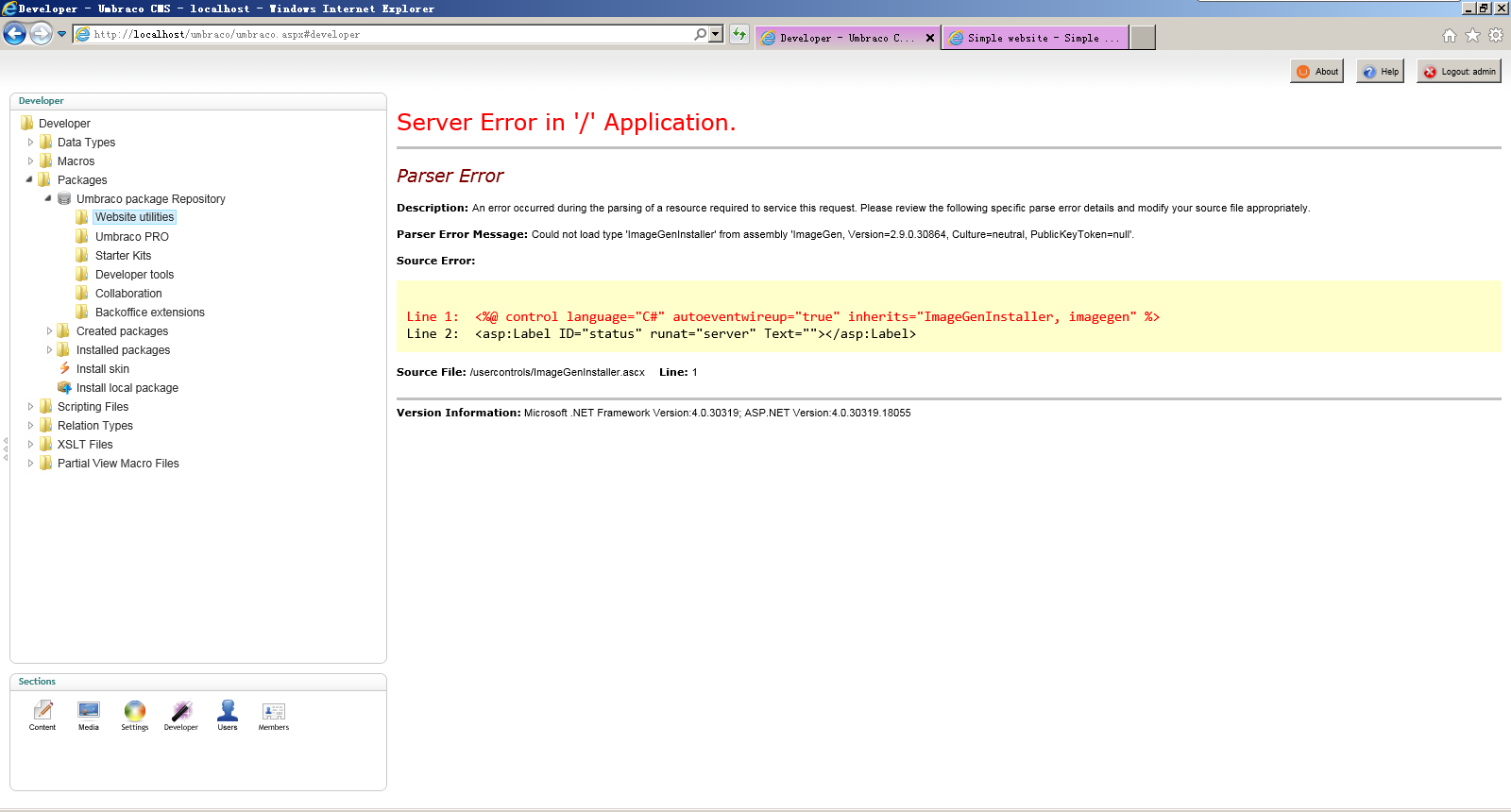Open the Favorites star icon
Viewport: 1511px width, 812px height.
1472,36
